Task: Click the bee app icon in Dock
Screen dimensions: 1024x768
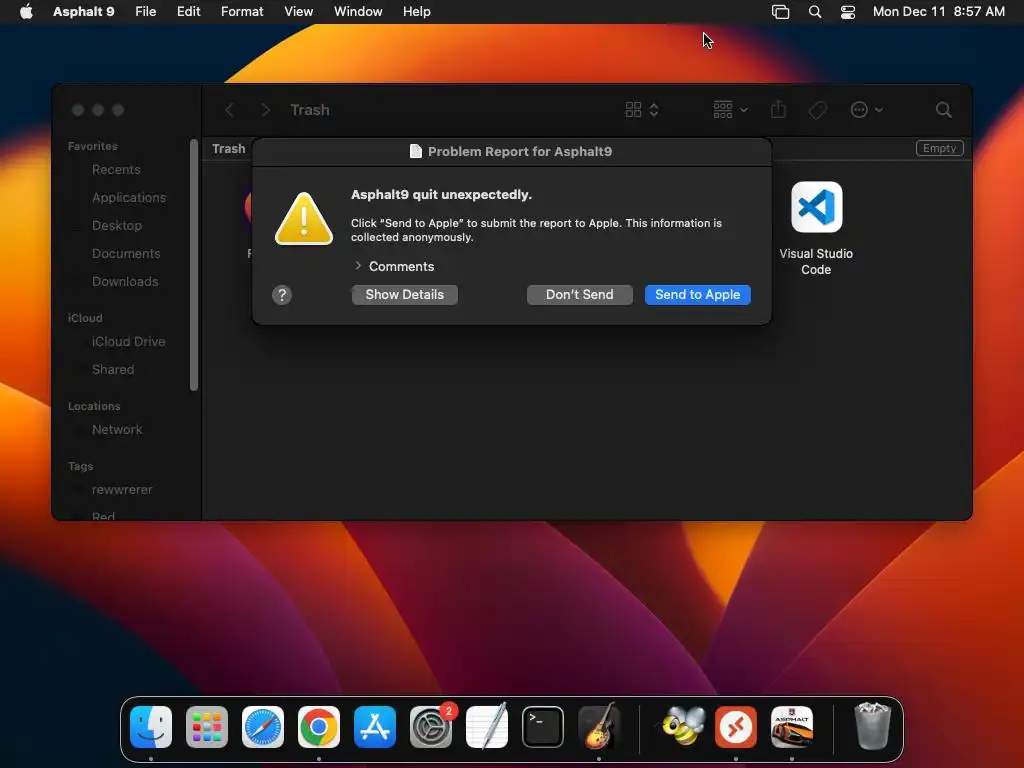Action: click(x=683, y=726)
